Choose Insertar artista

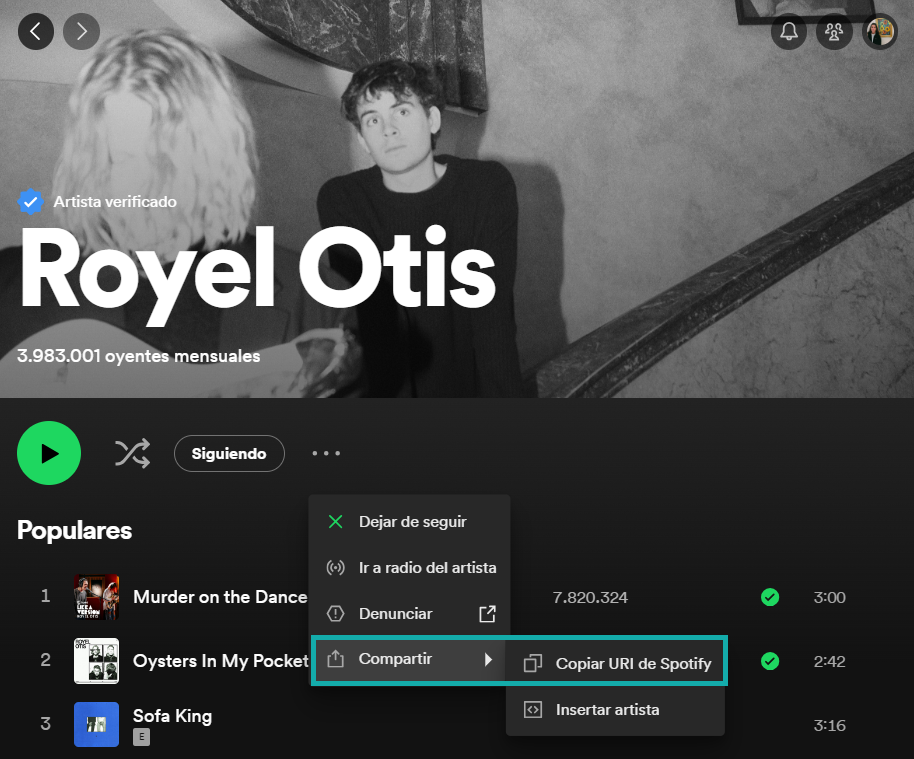tap(609, 710)
